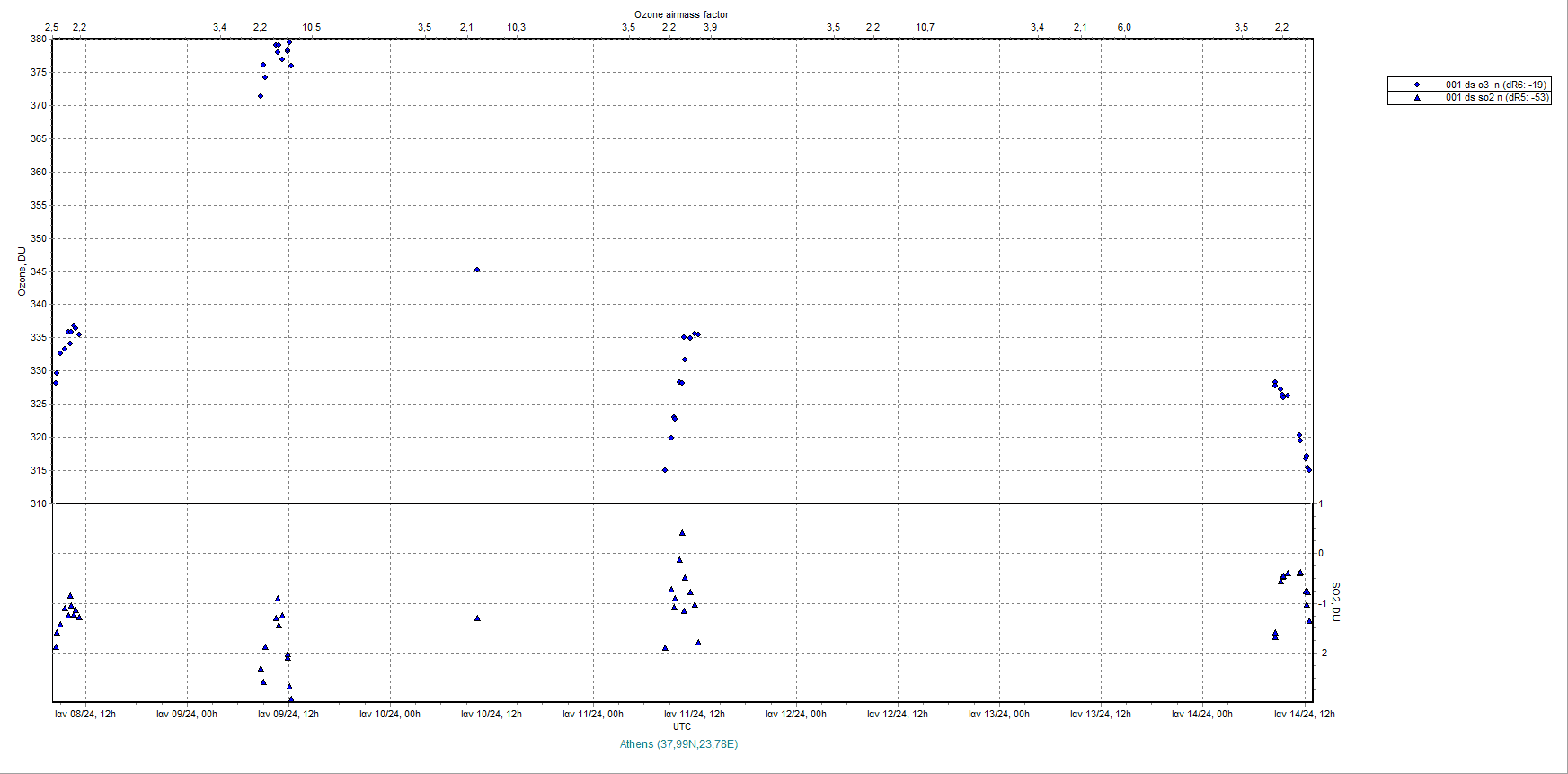Click the 'Iav 08/24, 12h' time axis label

(85, 714)
